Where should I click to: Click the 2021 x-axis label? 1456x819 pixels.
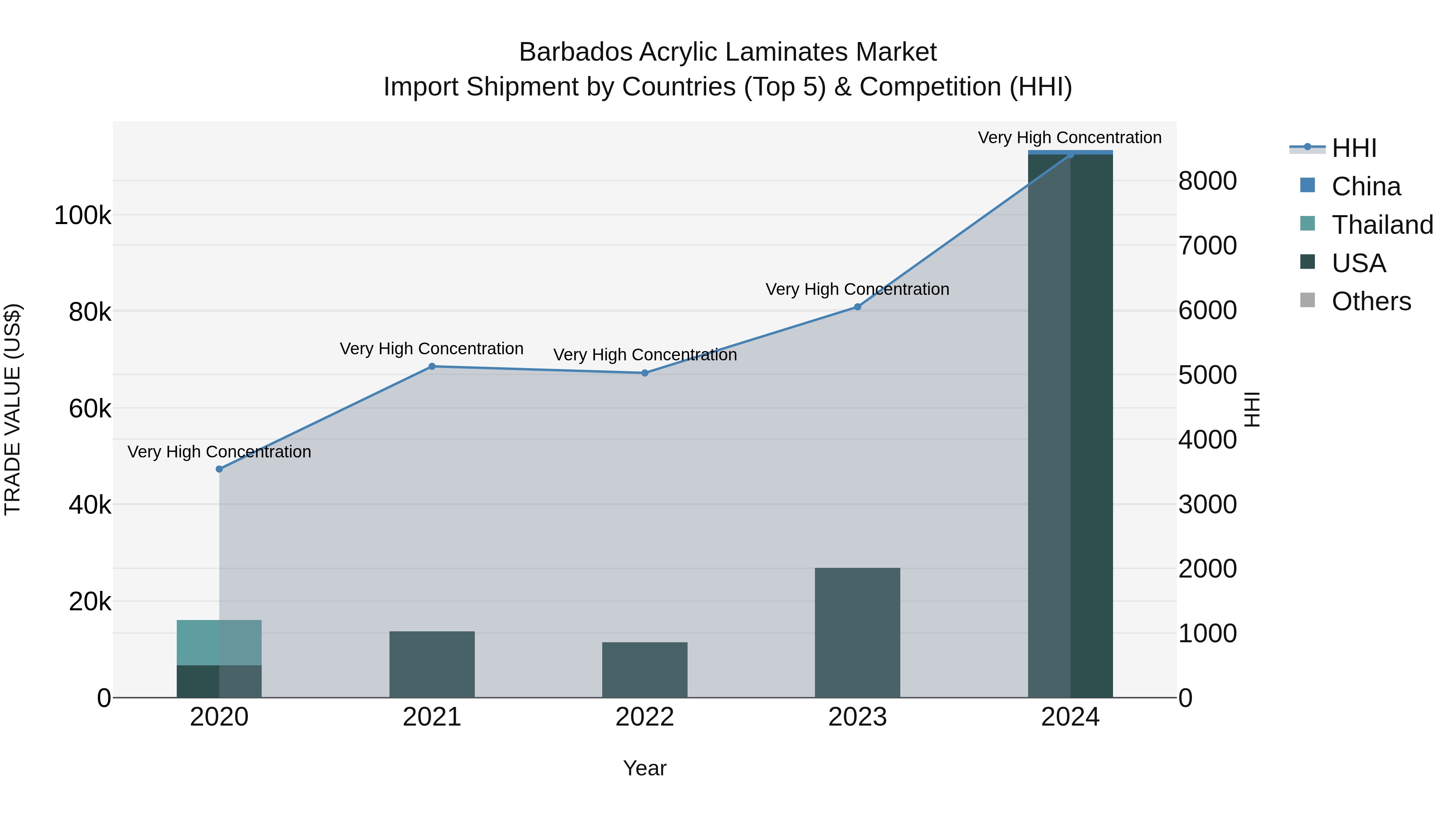click(432, 717)
